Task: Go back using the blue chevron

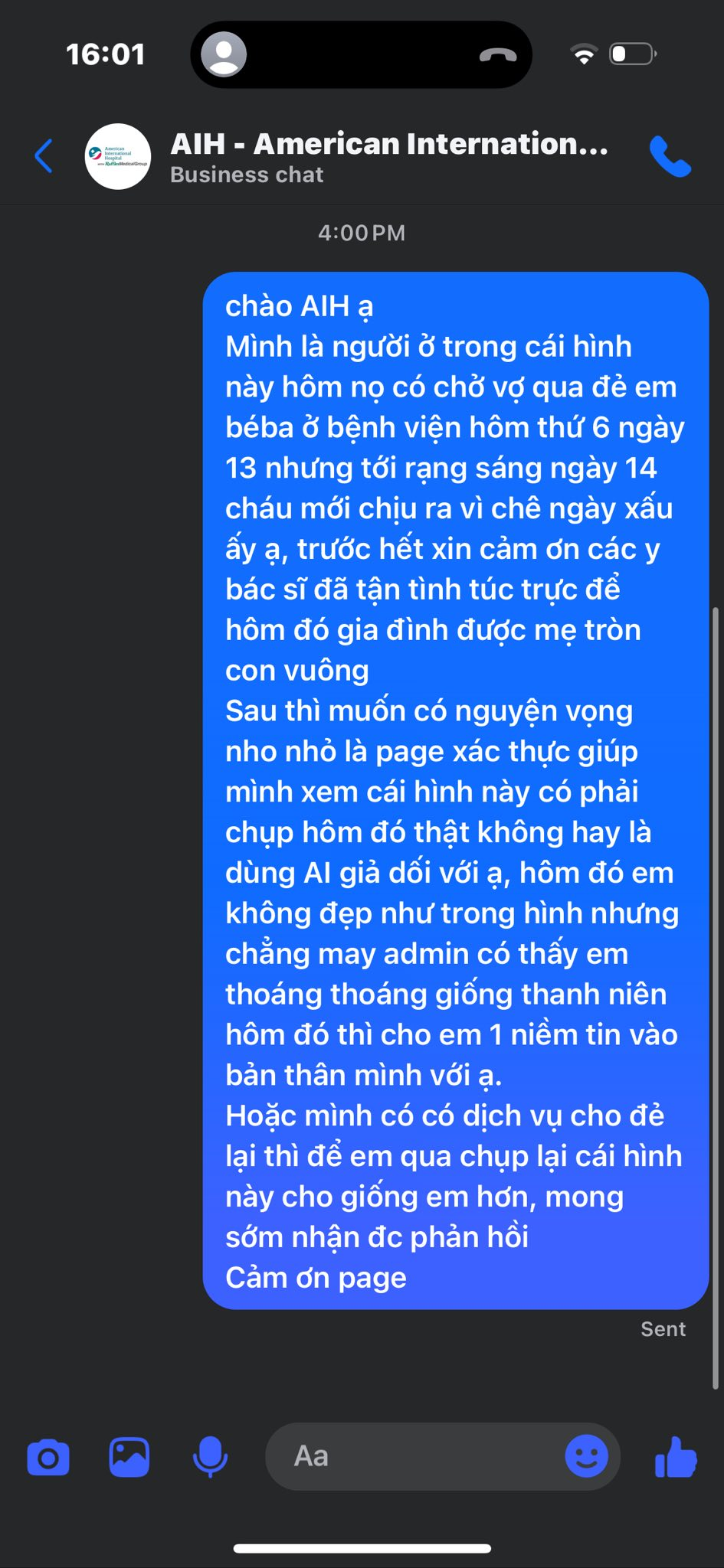Action: [44, 156]
